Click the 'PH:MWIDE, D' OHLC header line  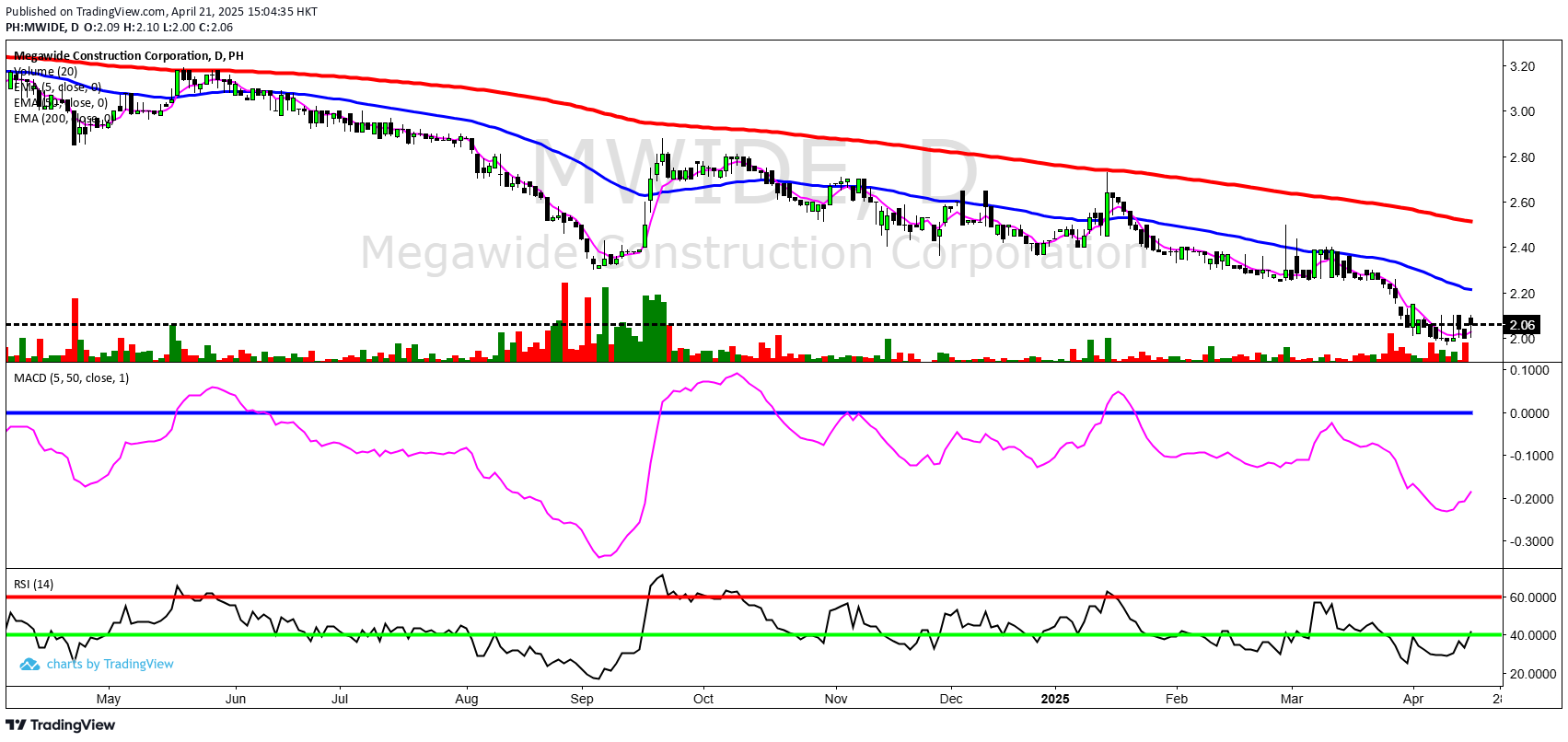(x=119, y=28)
